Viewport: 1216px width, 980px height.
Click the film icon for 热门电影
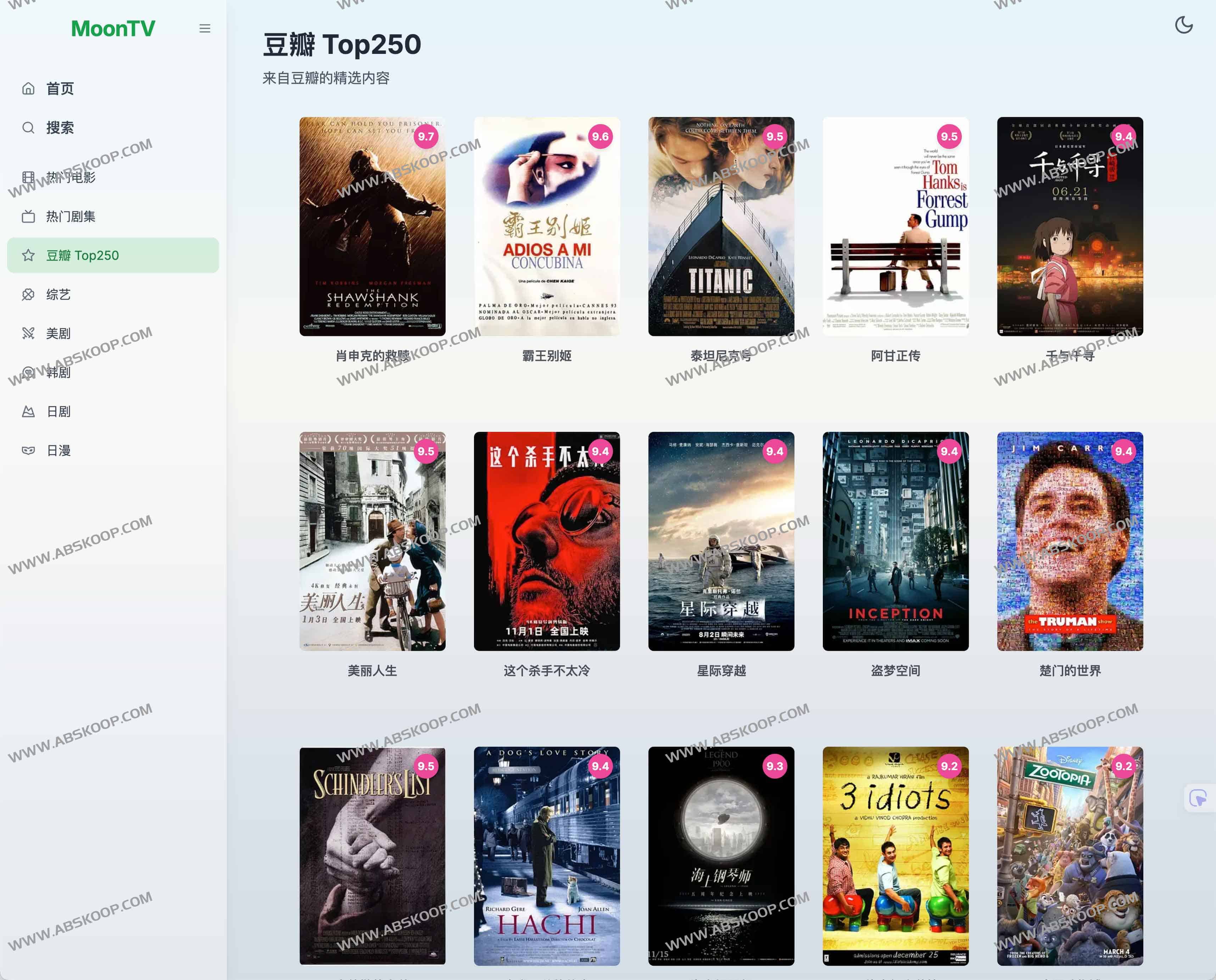(x=28, y=177)
